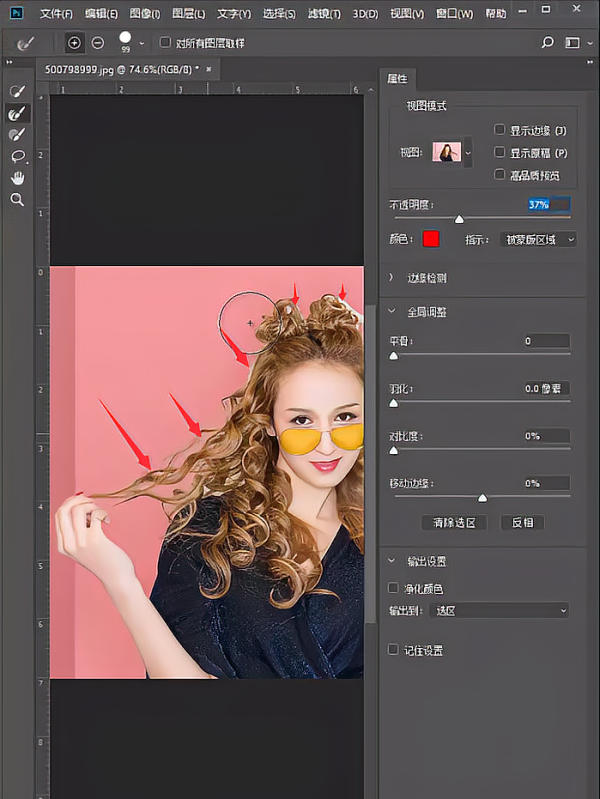Open the 文字(Y) menu

(234, 14)
